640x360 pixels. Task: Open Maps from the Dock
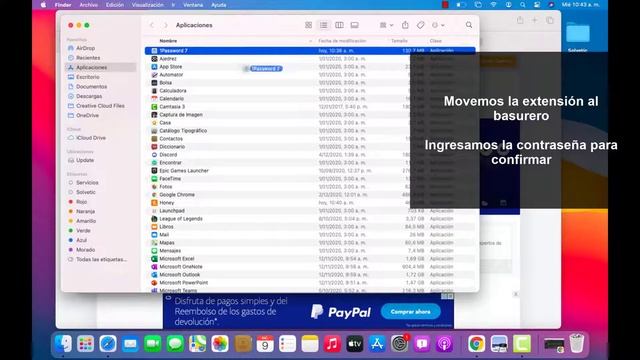(198, 344)
